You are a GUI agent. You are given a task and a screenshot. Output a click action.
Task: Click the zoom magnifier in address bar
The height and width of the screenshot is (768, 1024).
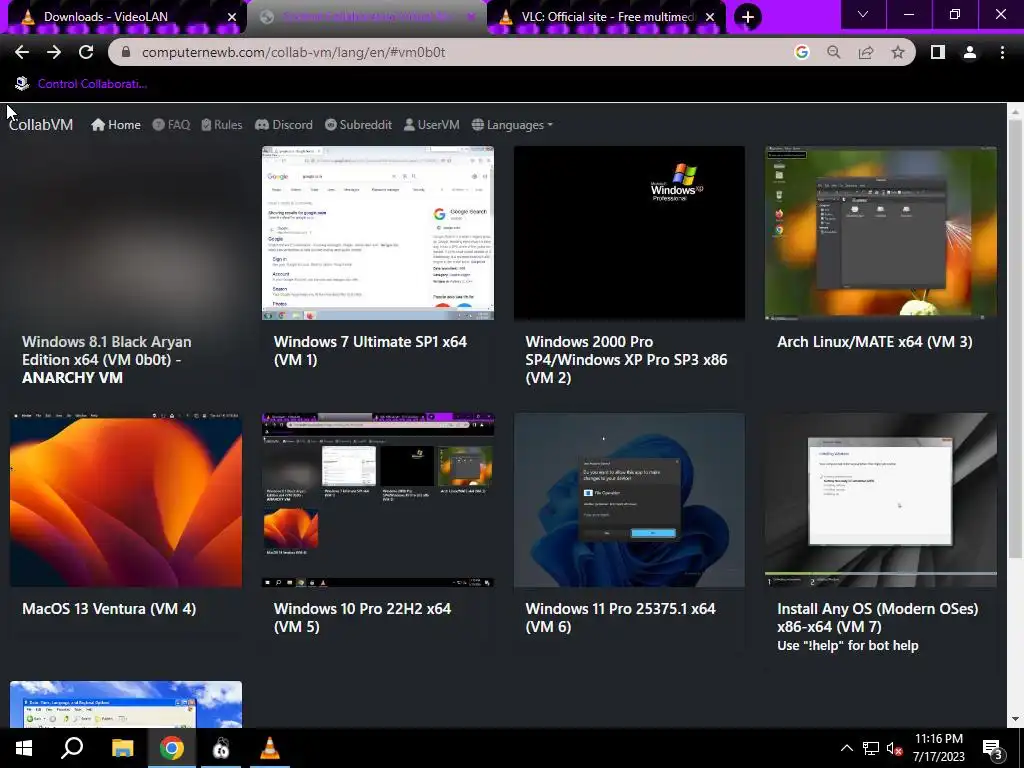pos(834,52)
